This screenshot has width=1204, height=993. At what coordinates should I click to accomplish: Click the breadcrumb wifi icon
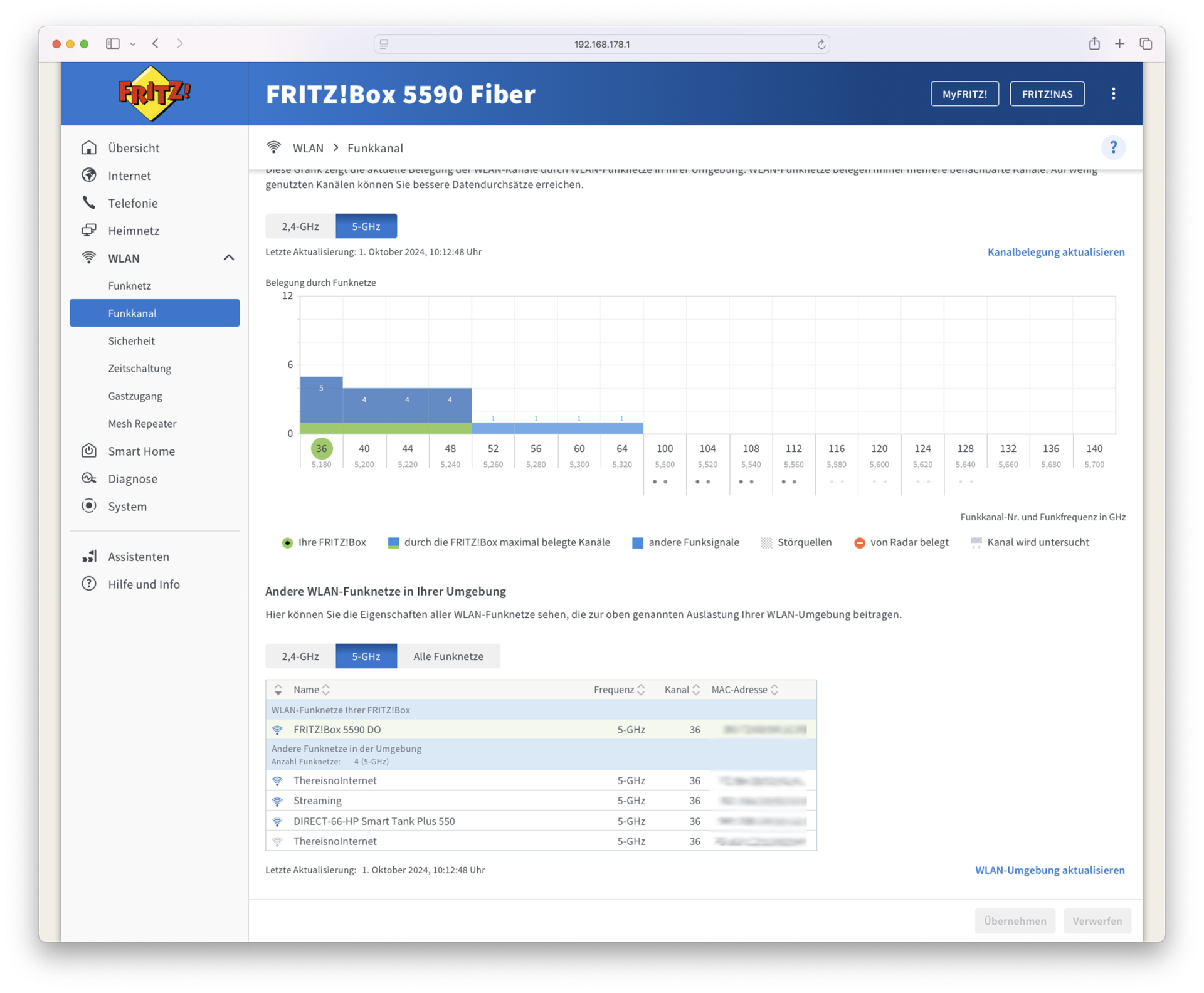[x=273, y=147]
